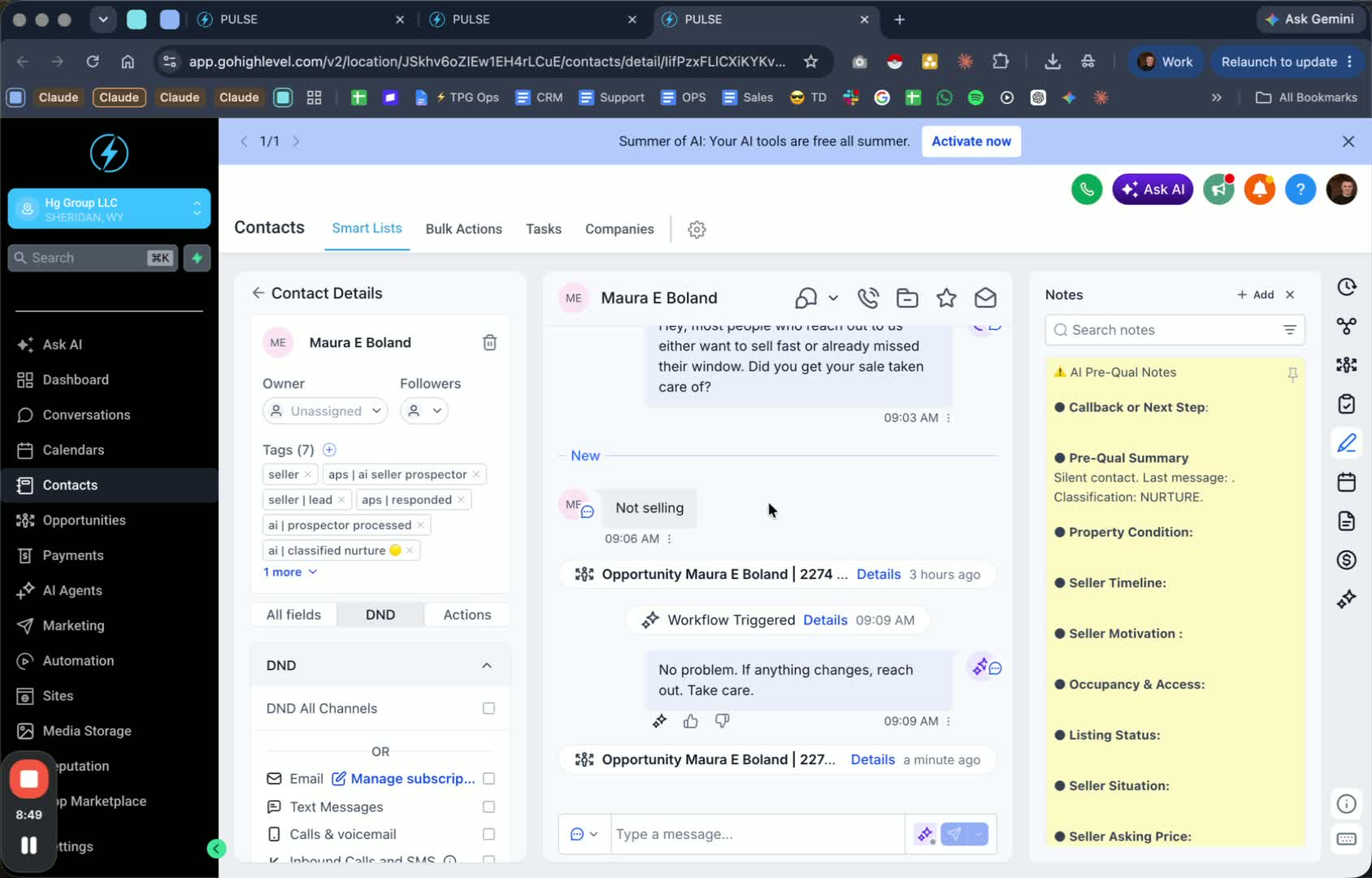Click thumbs down on the AI reply
Screen dimensions: 1372x878
(722, 721)
